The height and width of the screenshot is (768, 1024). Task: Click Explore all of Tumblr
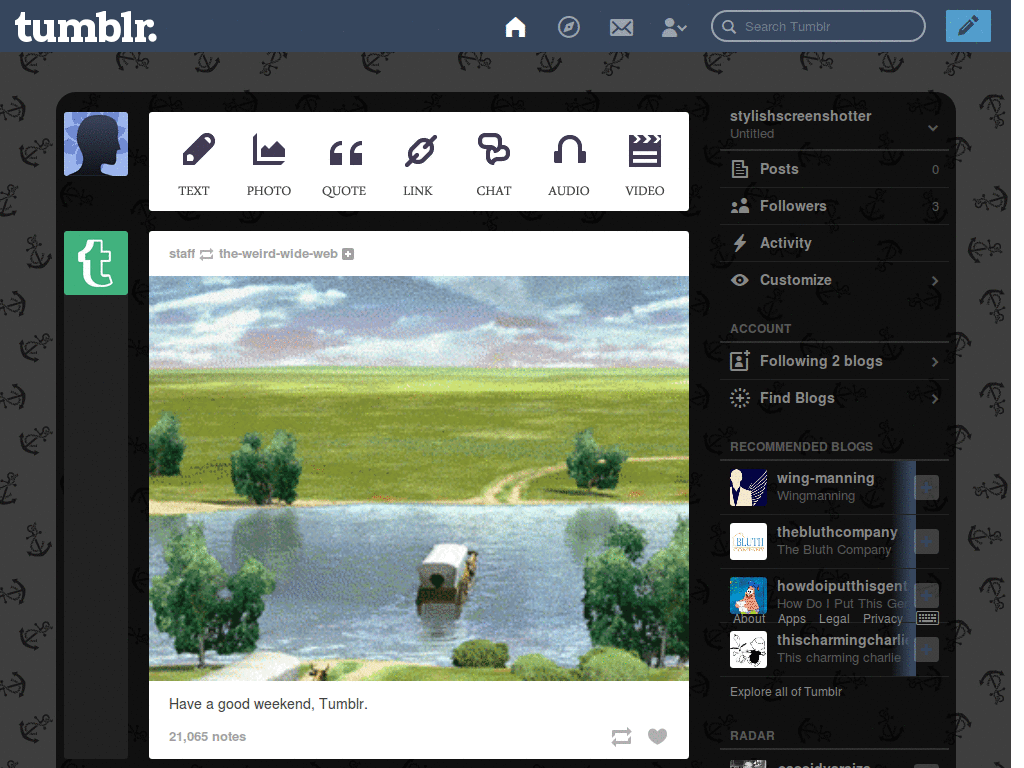tap(786, 692)
